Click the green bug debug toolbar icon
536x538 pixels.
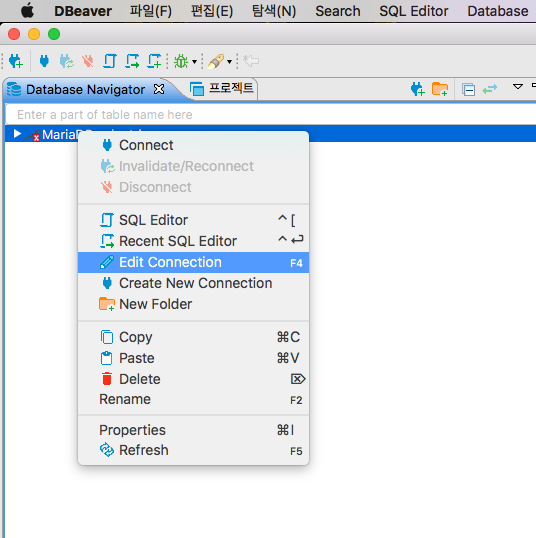(x=181, y=61)
